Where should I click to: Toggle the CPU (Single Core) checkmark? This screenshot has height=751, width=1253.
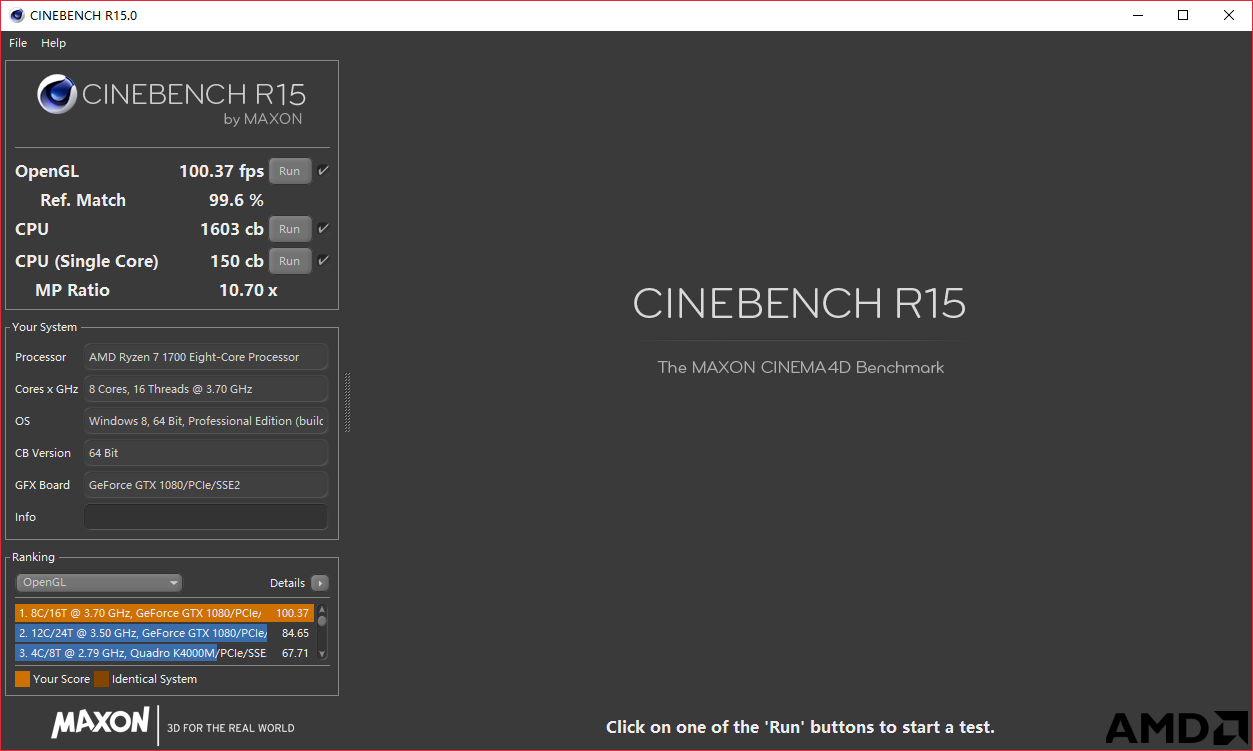coord(323,261)
